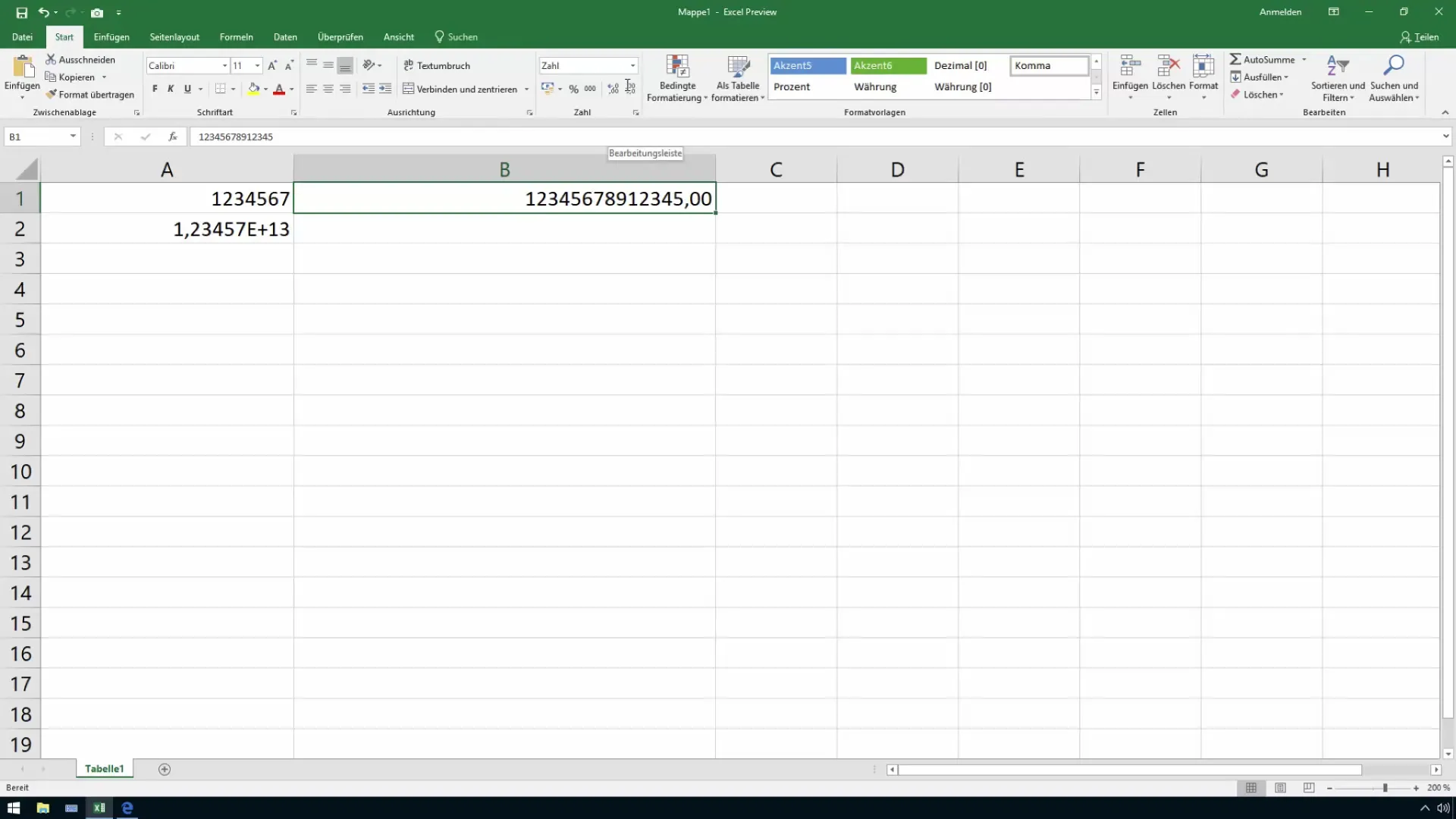Apply Akzent6 green cell style
The image size is (1456, 819).
pyautogui.click(x=888, y=65)
